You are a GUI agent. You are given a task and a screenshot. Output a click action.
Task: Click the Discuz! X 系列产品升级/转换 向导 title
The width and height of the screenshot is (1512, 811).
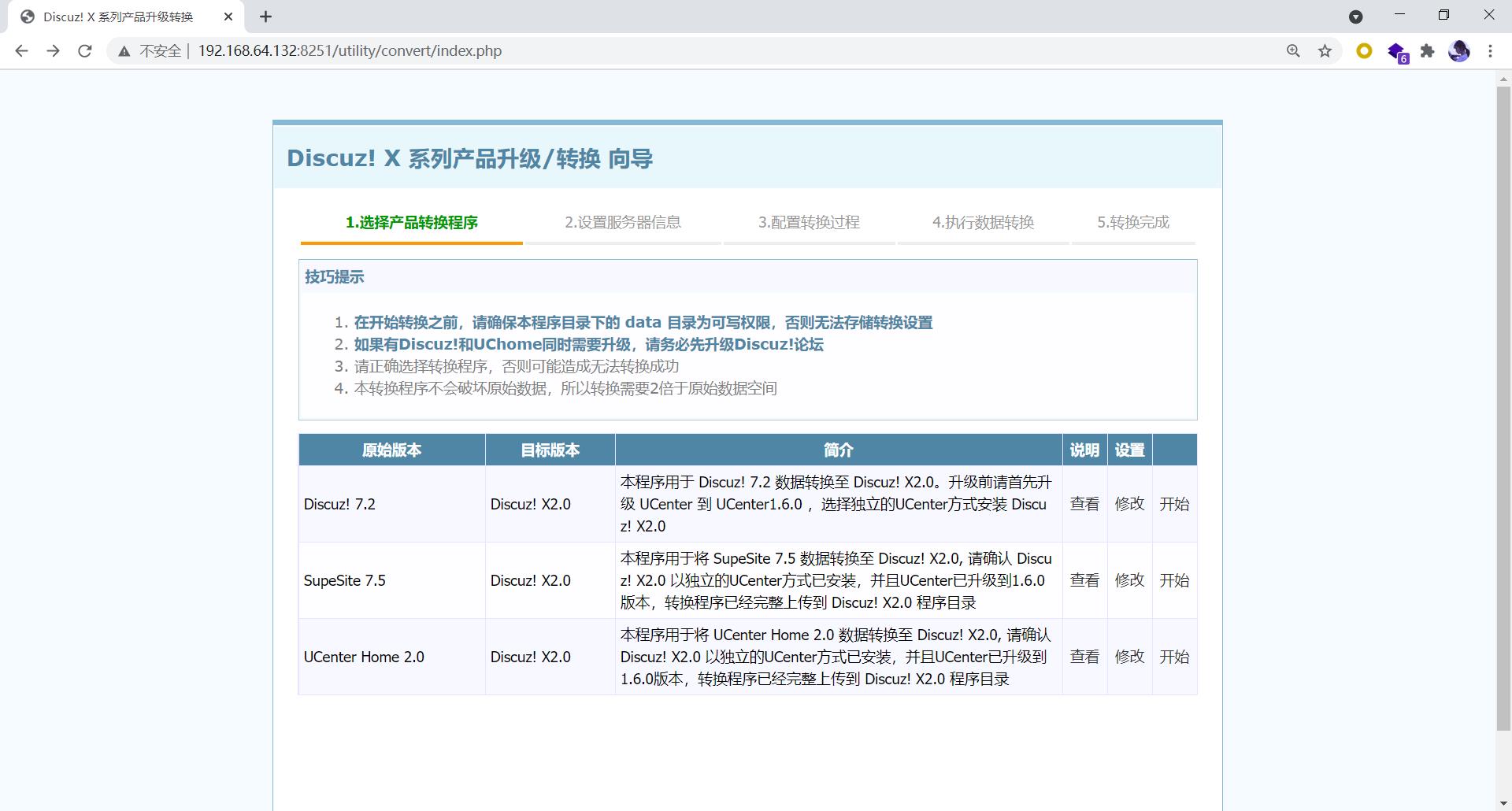[469, 159]
